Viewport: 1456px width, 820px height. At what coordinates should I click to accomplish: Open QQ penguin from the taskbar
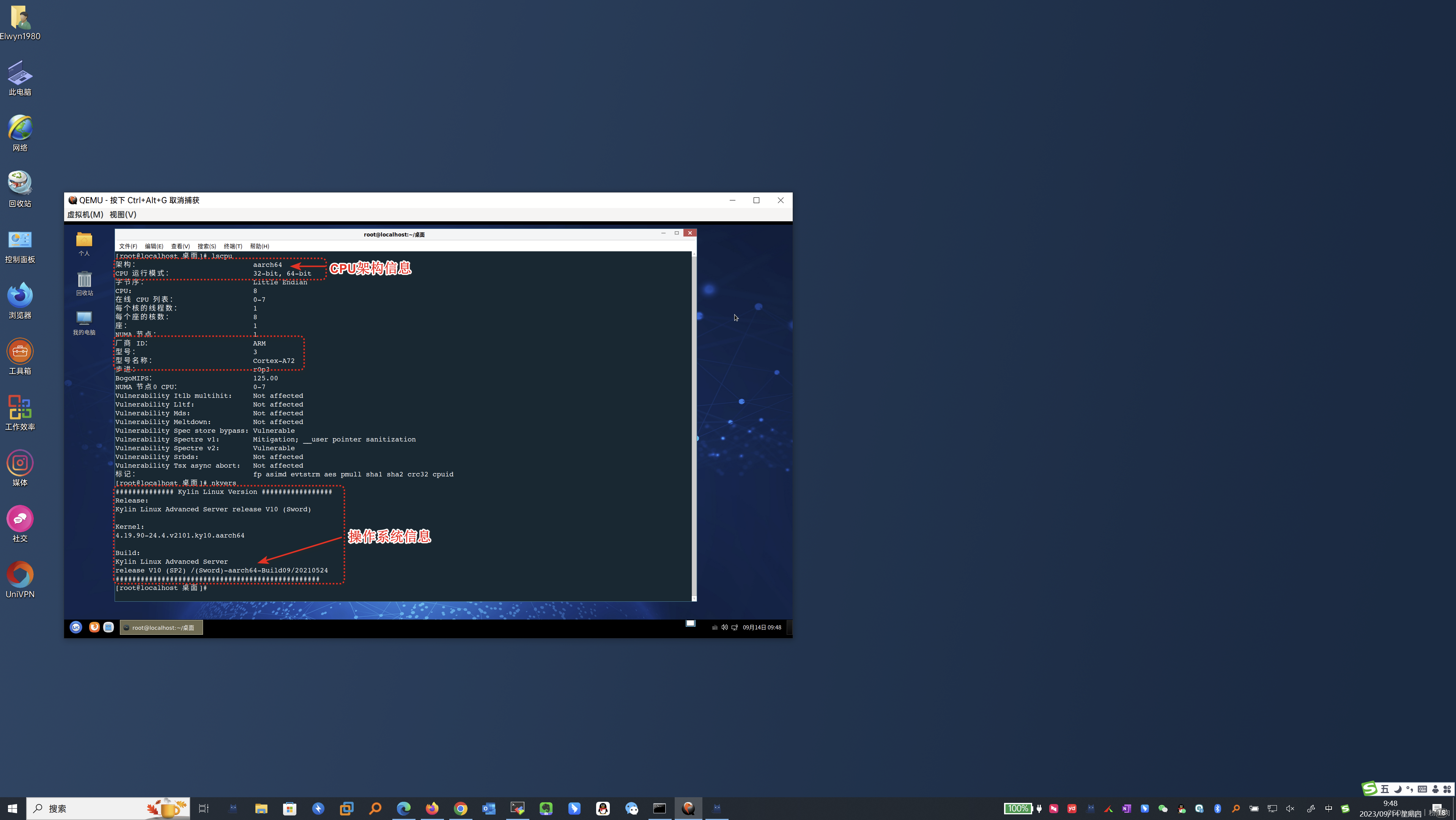pyautogui.click(x=603, y=809)
